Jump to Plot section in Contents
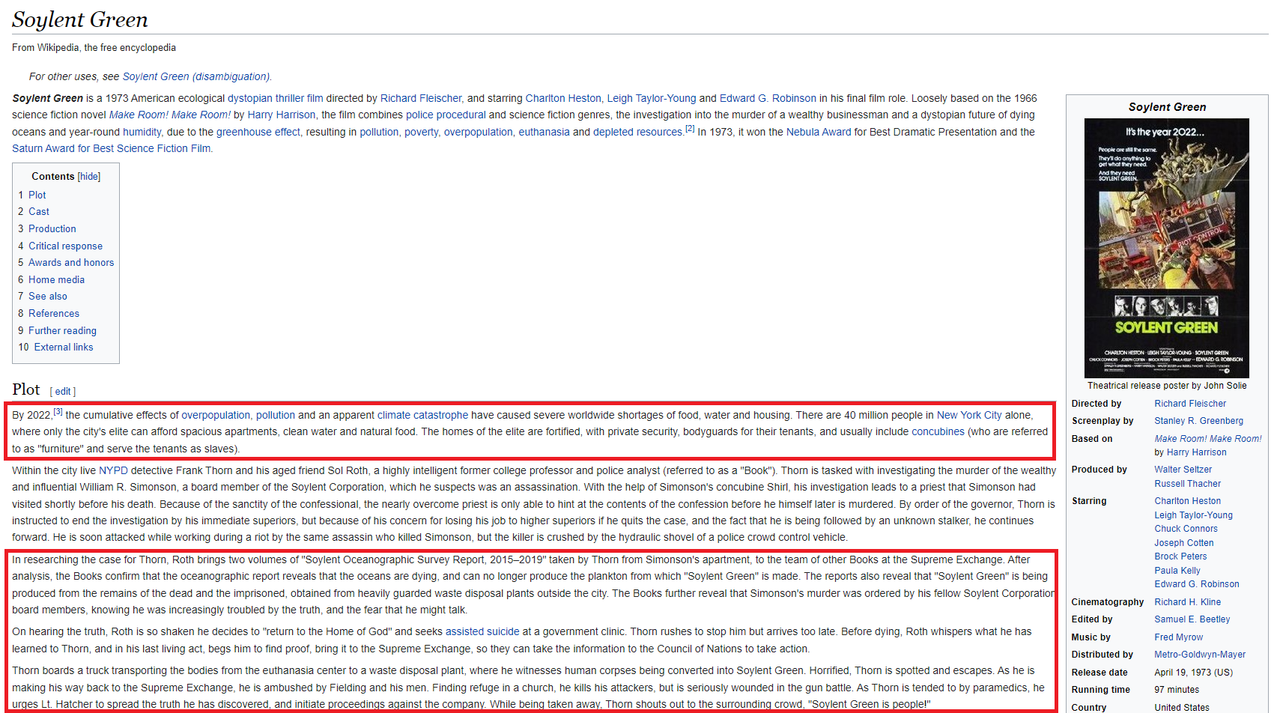The height and width of the screenshot is (713, 1280). point(37,195)
